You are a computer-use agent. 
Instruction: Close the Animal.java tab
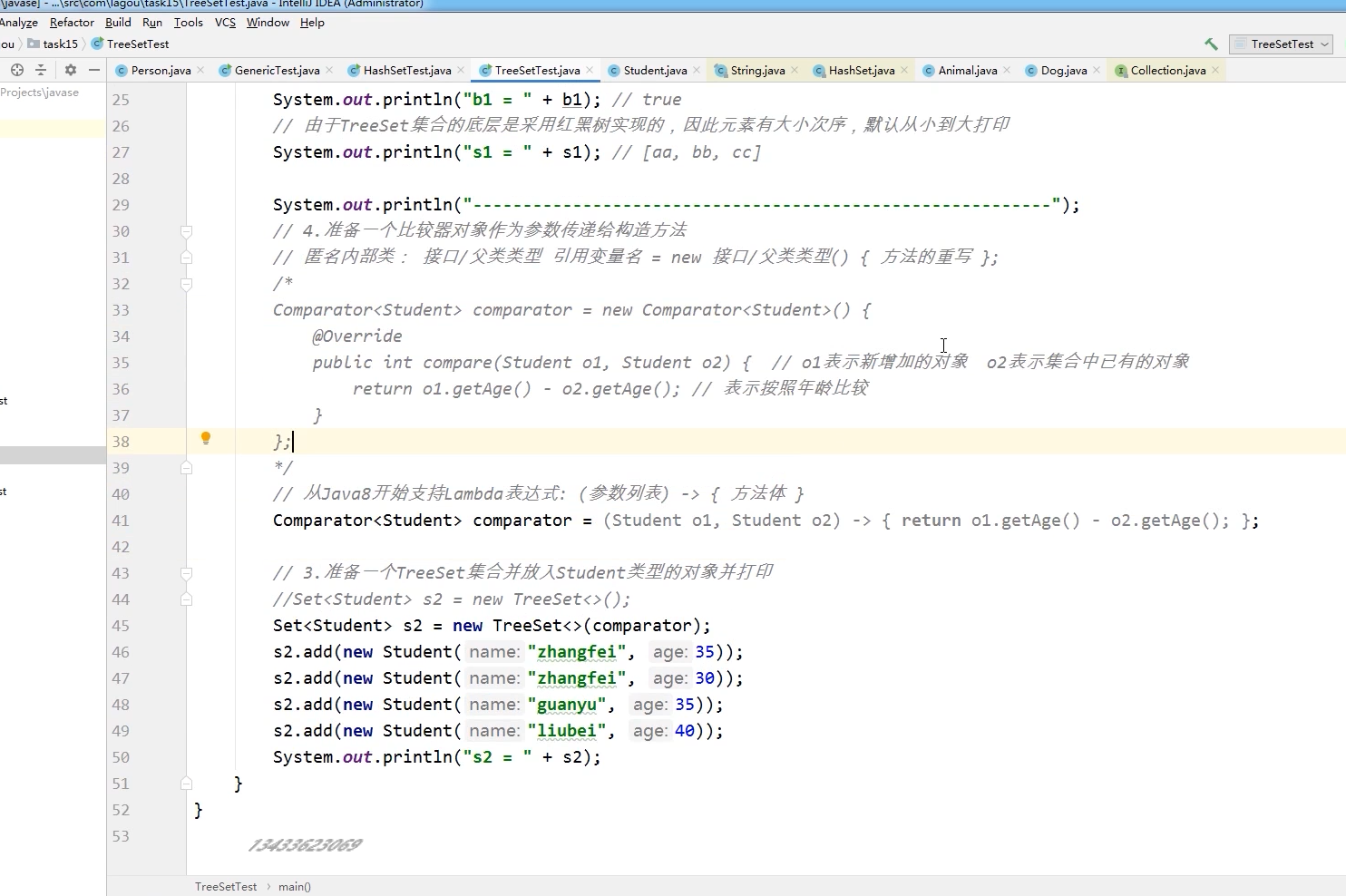coord(1007,70)
